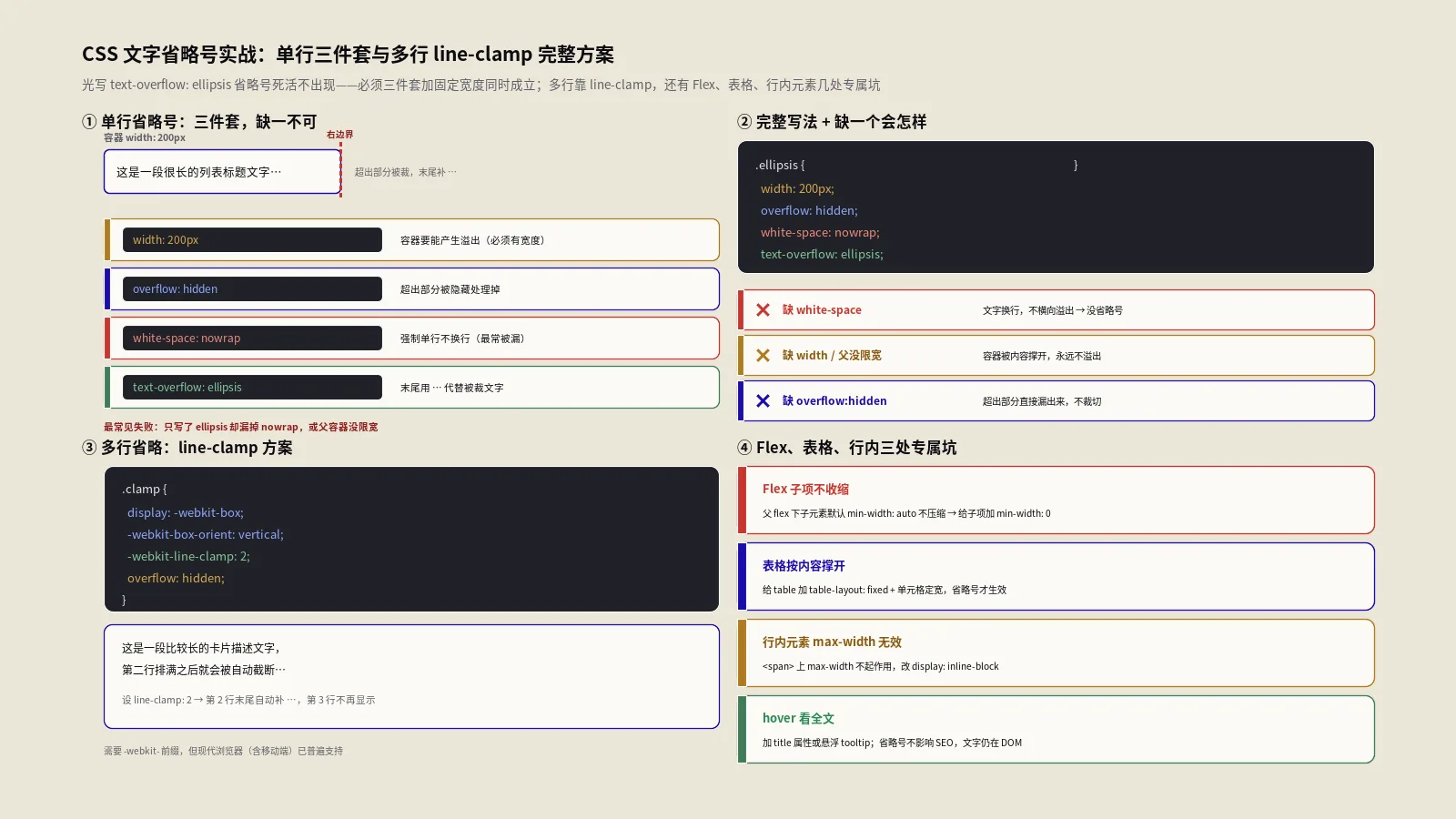The width and height of the screenshot is (1456, 819).
Task: Click the red label '右边界'
Action: (339, 135)
